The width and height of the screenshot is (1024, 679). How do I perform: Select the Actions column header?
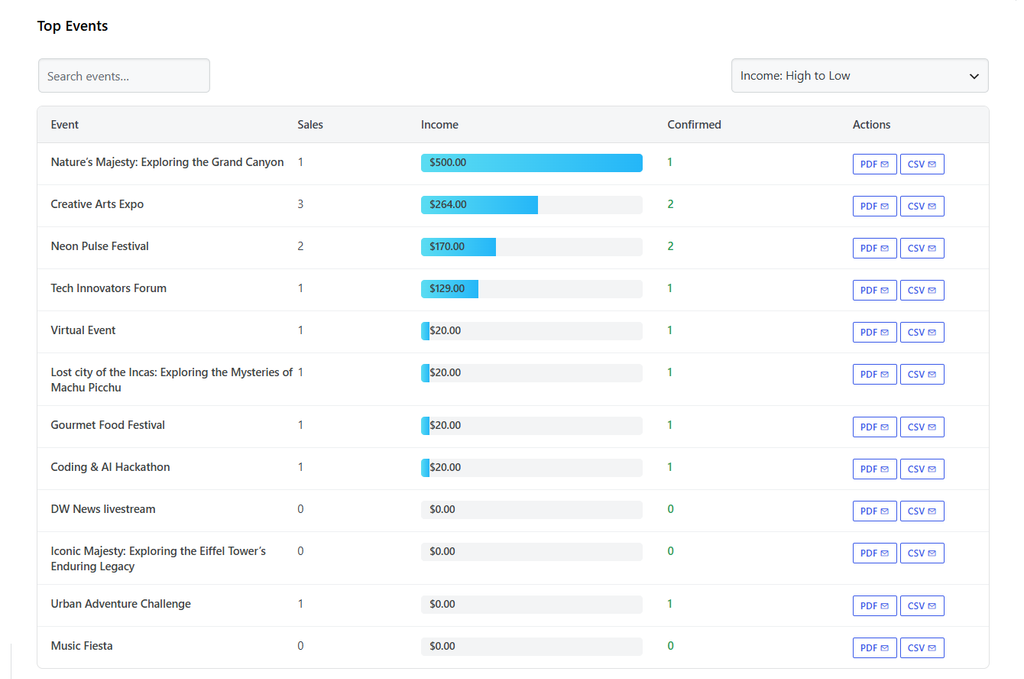(x=871, y=125)
